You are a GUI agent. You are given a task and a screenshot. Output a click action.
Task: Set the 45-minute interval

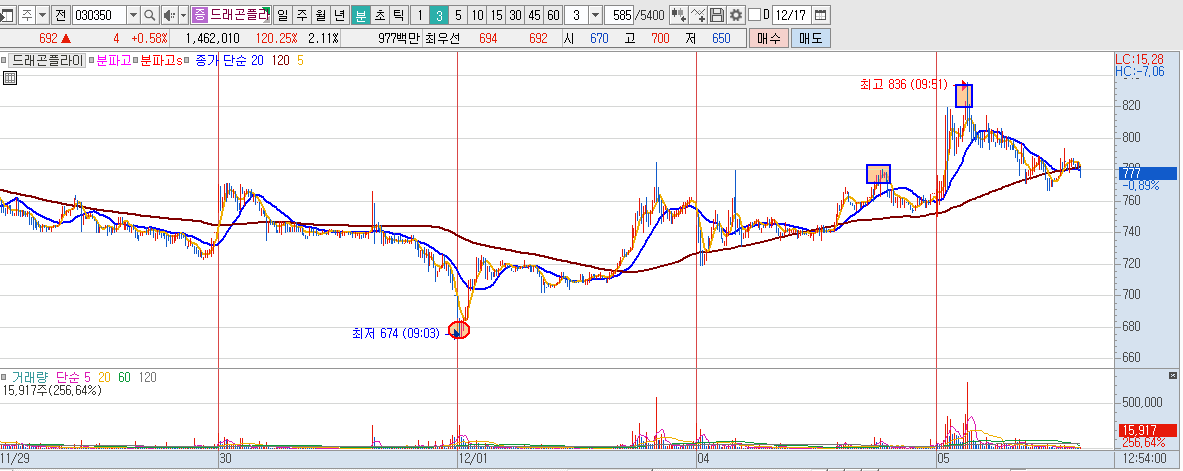(x=534, y=14)
